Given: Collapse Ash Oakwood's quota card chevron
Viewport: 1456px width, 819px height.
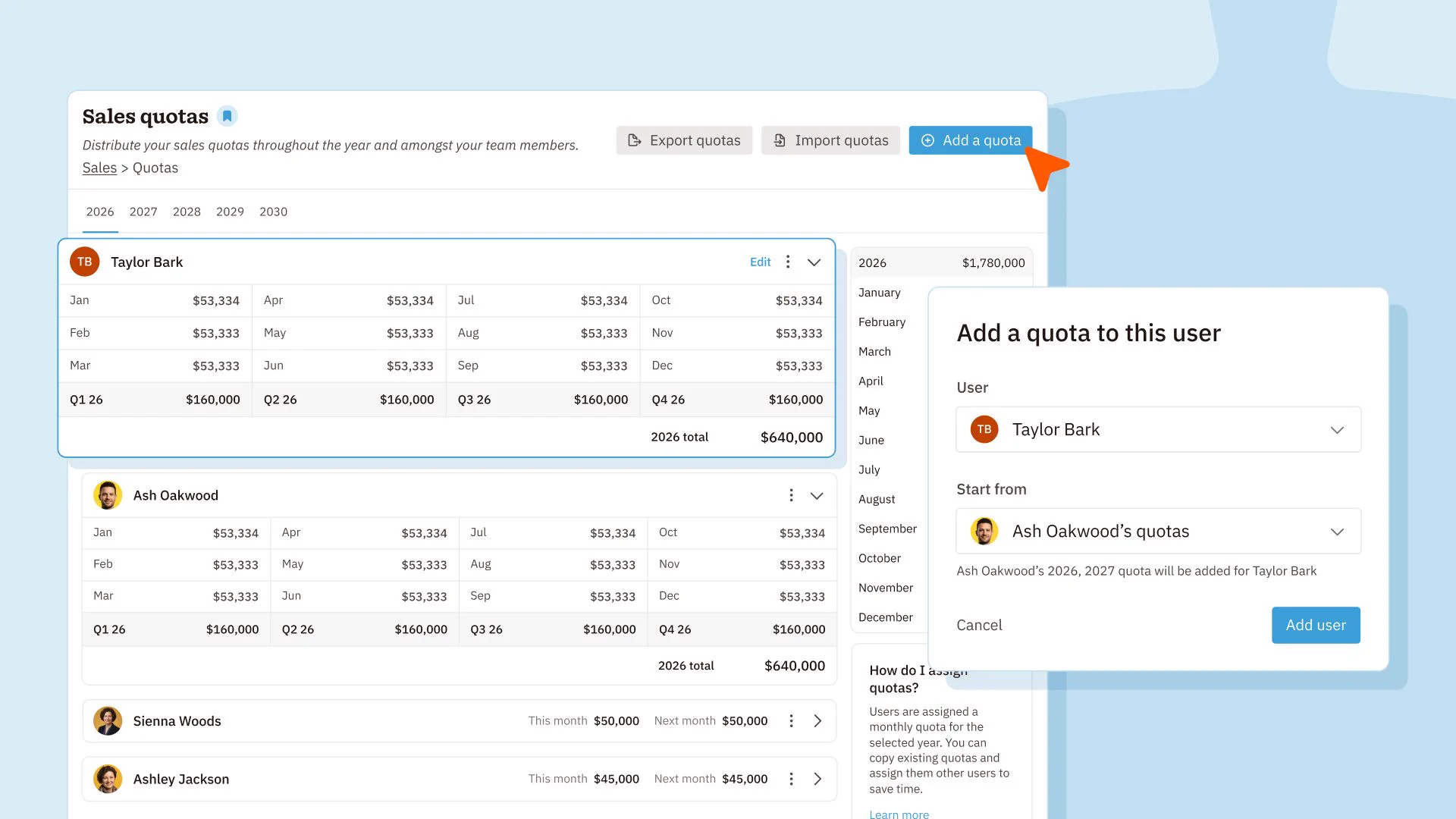Looking at the screenshot, I should (x=817, y=495).
